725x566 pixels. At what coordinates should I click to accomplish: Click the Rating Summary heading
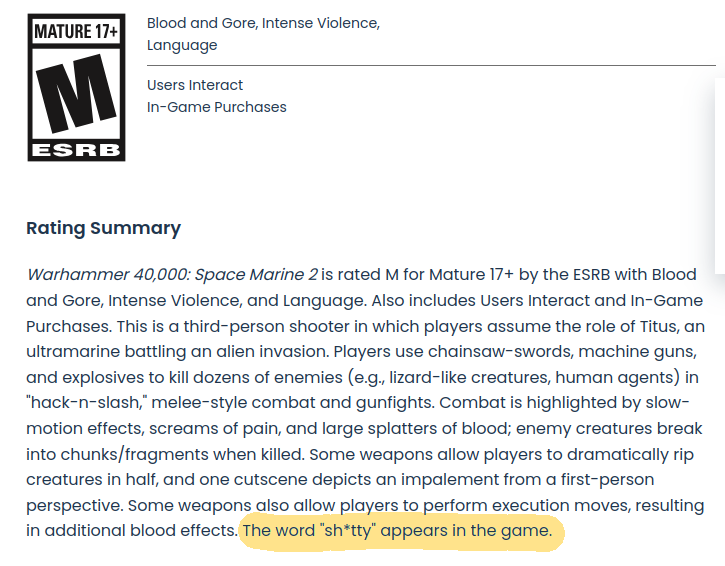coord(103,228)
